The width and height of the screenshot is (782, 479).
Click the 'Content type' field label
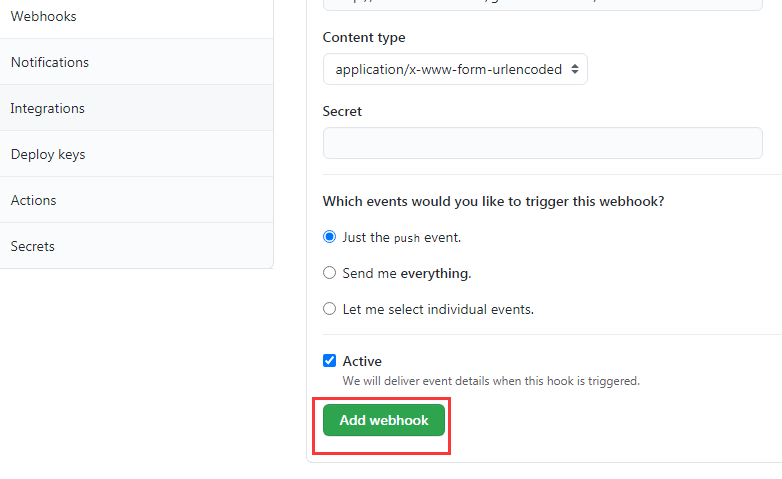(x=364, y=37)
